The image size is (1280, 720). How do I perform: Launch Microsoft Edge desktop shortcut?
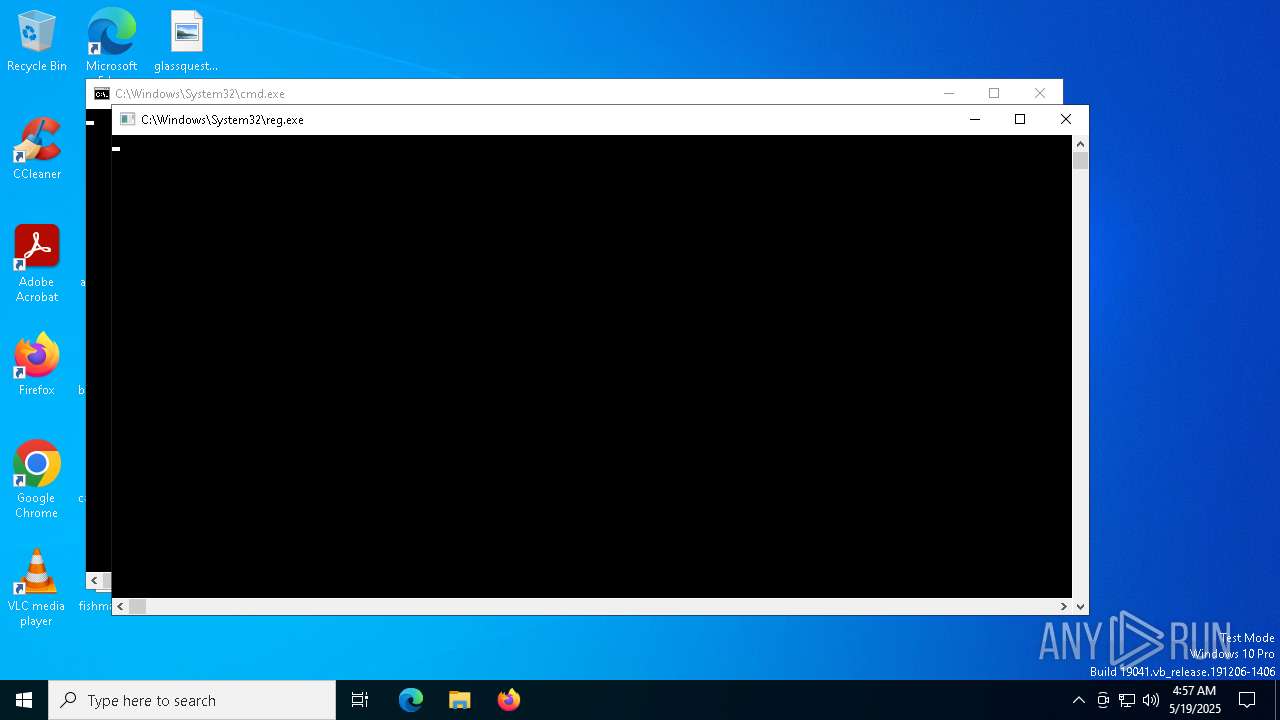[x=111, y=41]
